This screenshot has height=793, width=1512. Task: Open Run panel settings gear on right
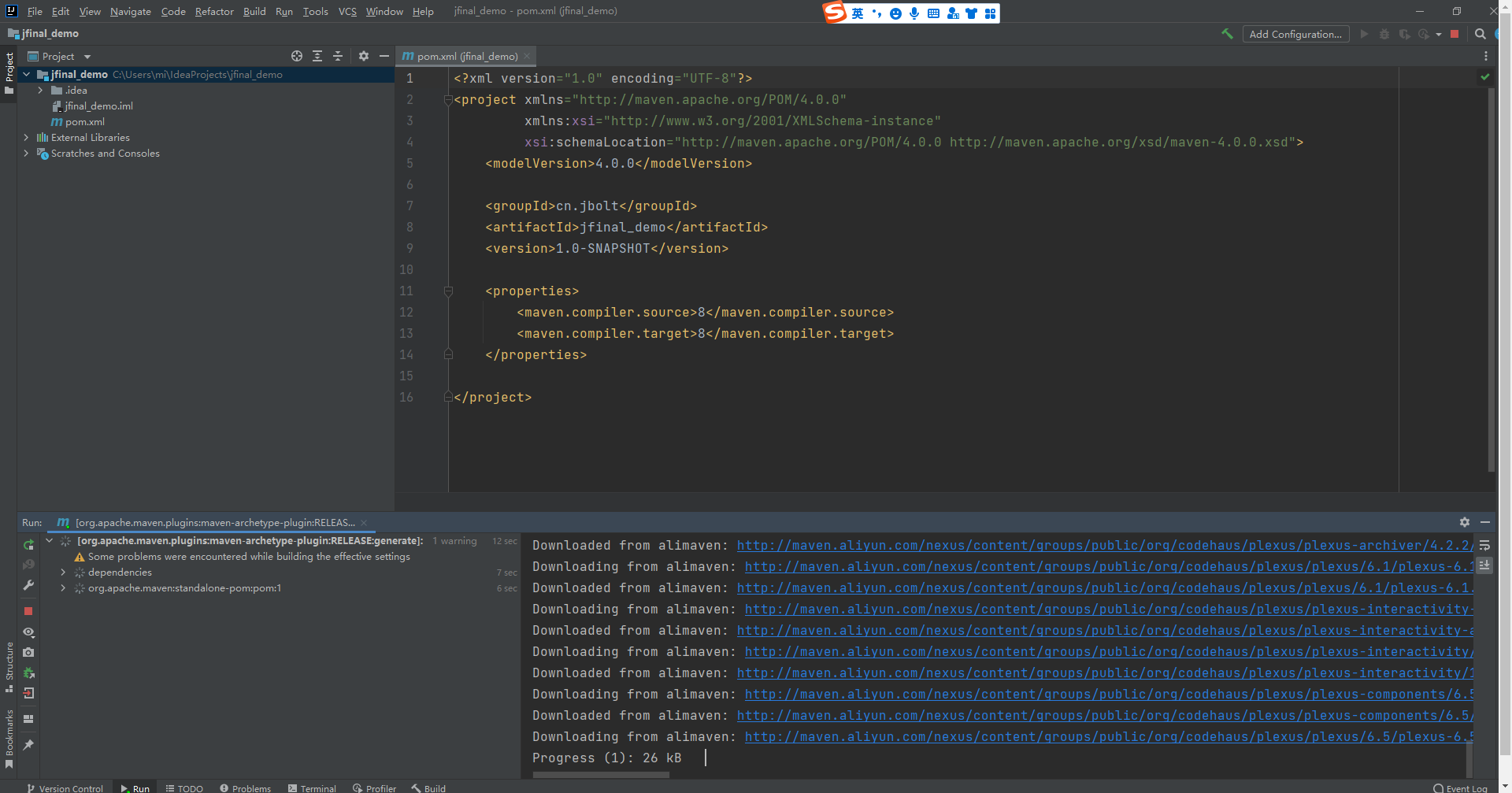pyautogui.click(x=1464, y=522)
